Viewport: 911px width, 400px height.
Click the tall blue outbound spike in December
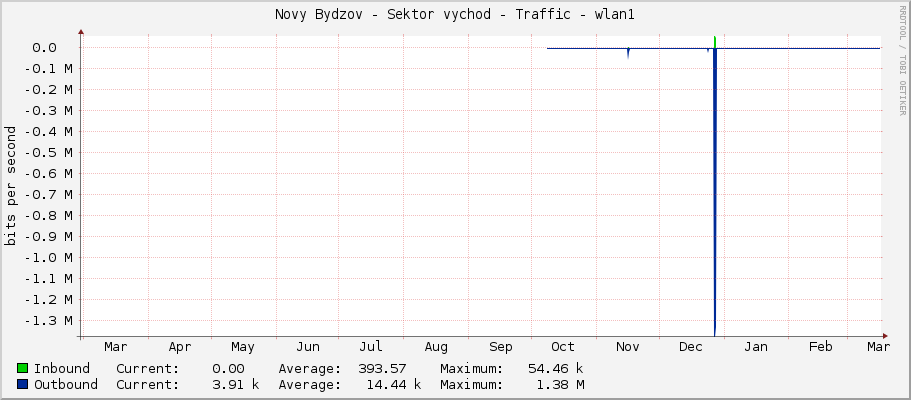point(715,192)
